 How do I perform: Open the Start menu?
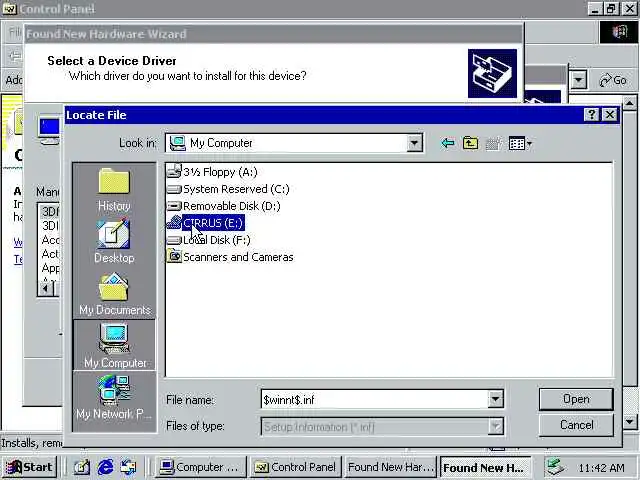[29, 467]
